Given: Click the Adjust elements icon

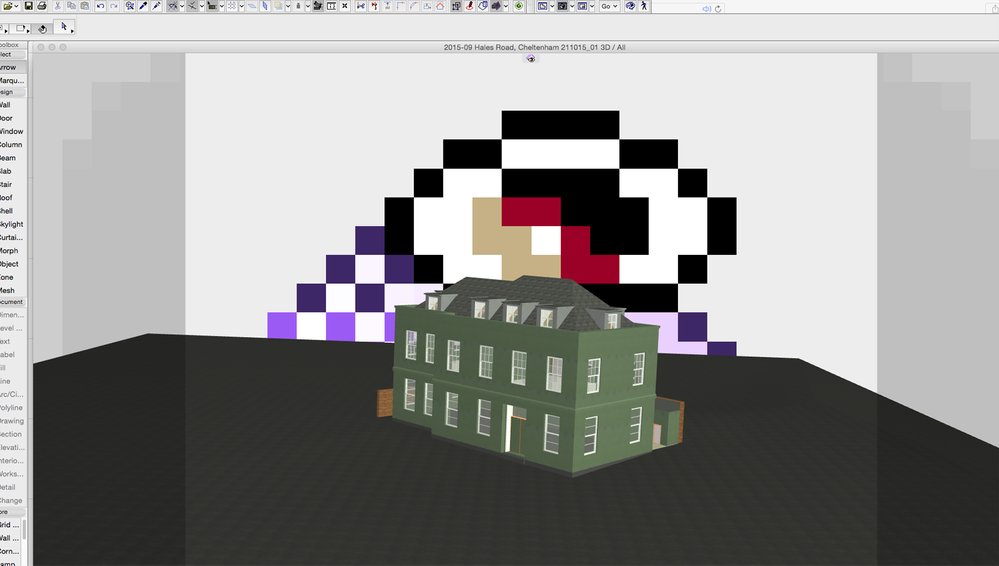Looking at the screenshot, I should [387, 6].
